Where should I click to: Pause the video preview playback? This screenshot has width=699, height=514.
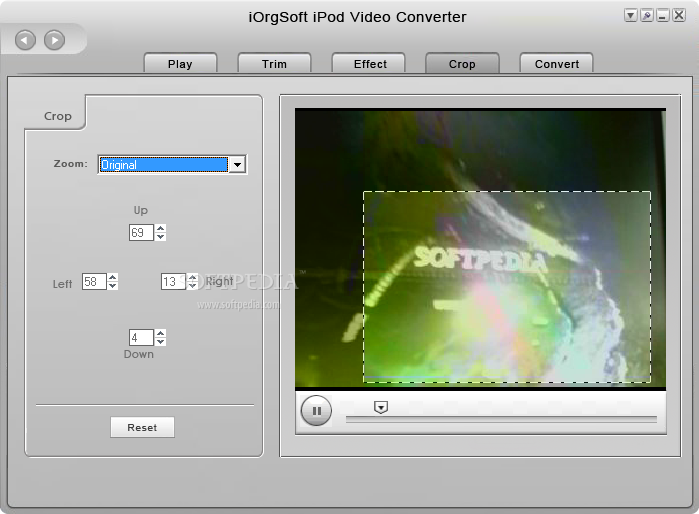(317, 411)
